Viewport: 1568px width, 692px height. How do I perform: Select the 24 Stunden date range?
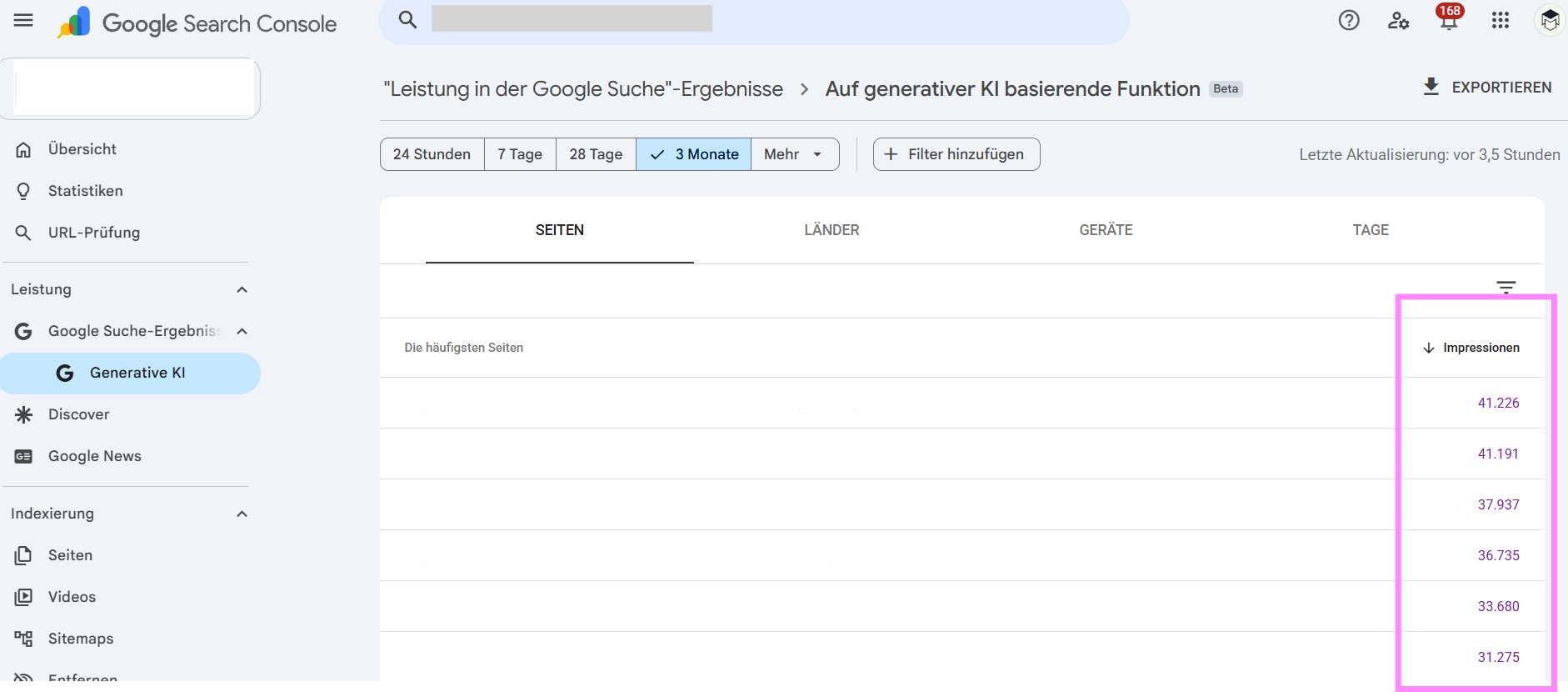(432, 154)
